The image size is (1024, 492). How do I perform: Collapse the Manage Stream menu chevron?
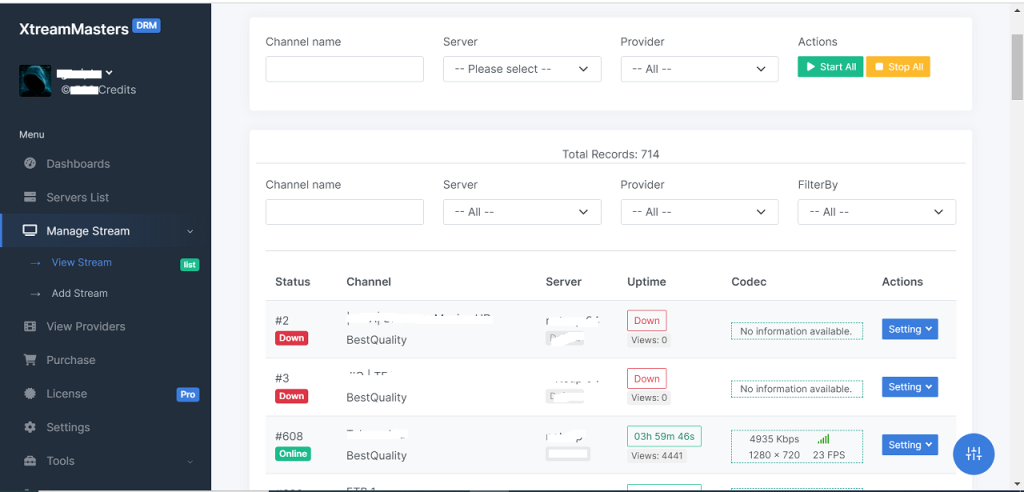click(x=190, y=232)
